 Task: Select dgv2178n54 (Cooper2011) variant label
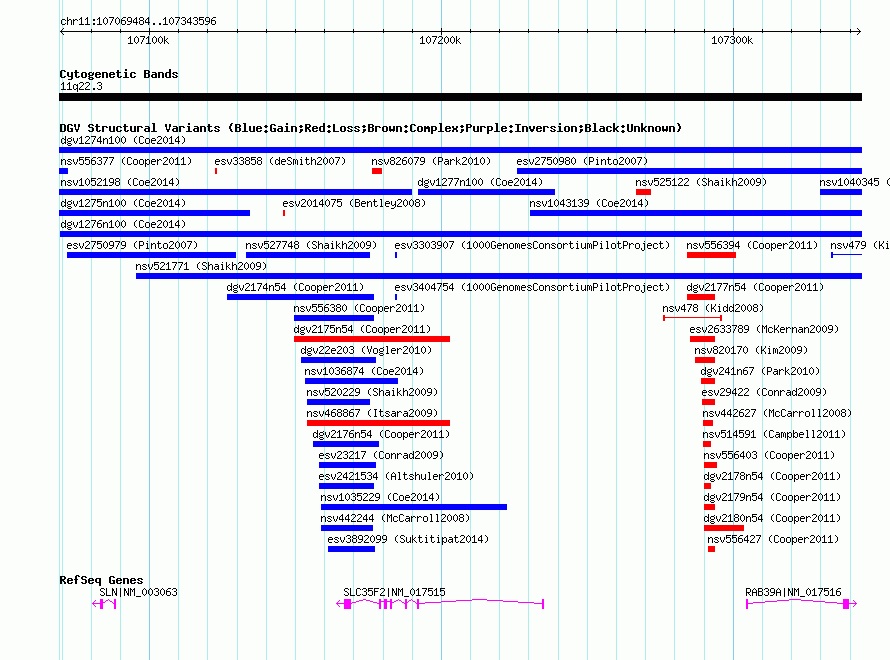tap(772, 476)
